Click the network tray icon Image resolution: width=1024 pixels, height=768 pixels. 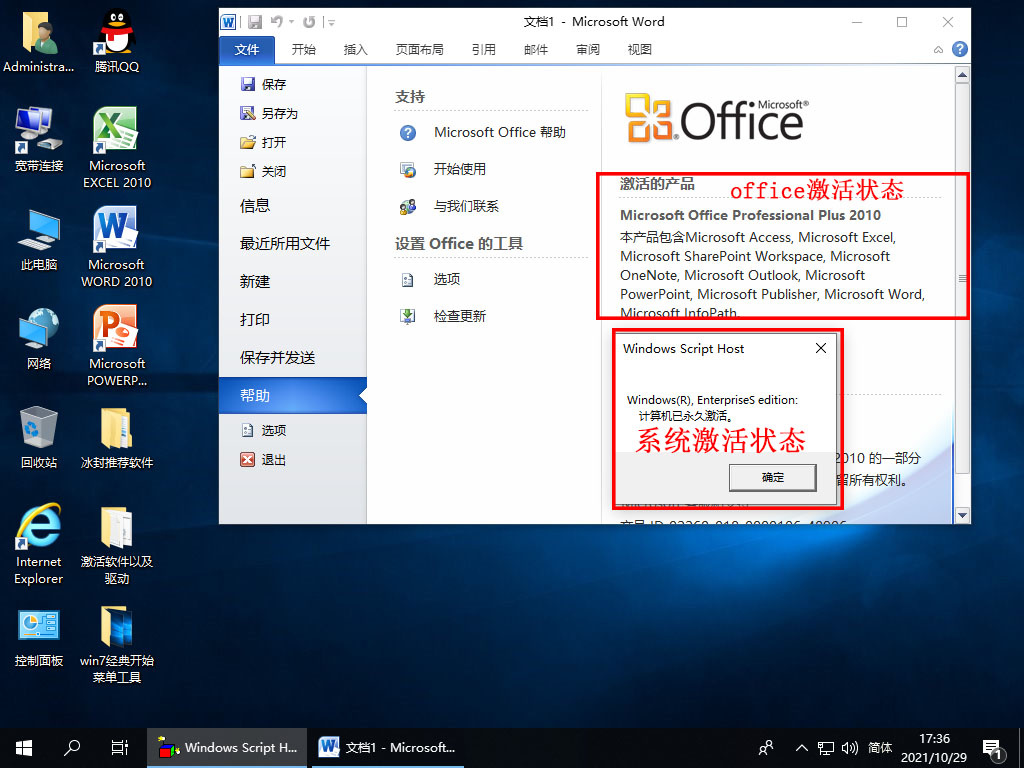coord(825,748)
